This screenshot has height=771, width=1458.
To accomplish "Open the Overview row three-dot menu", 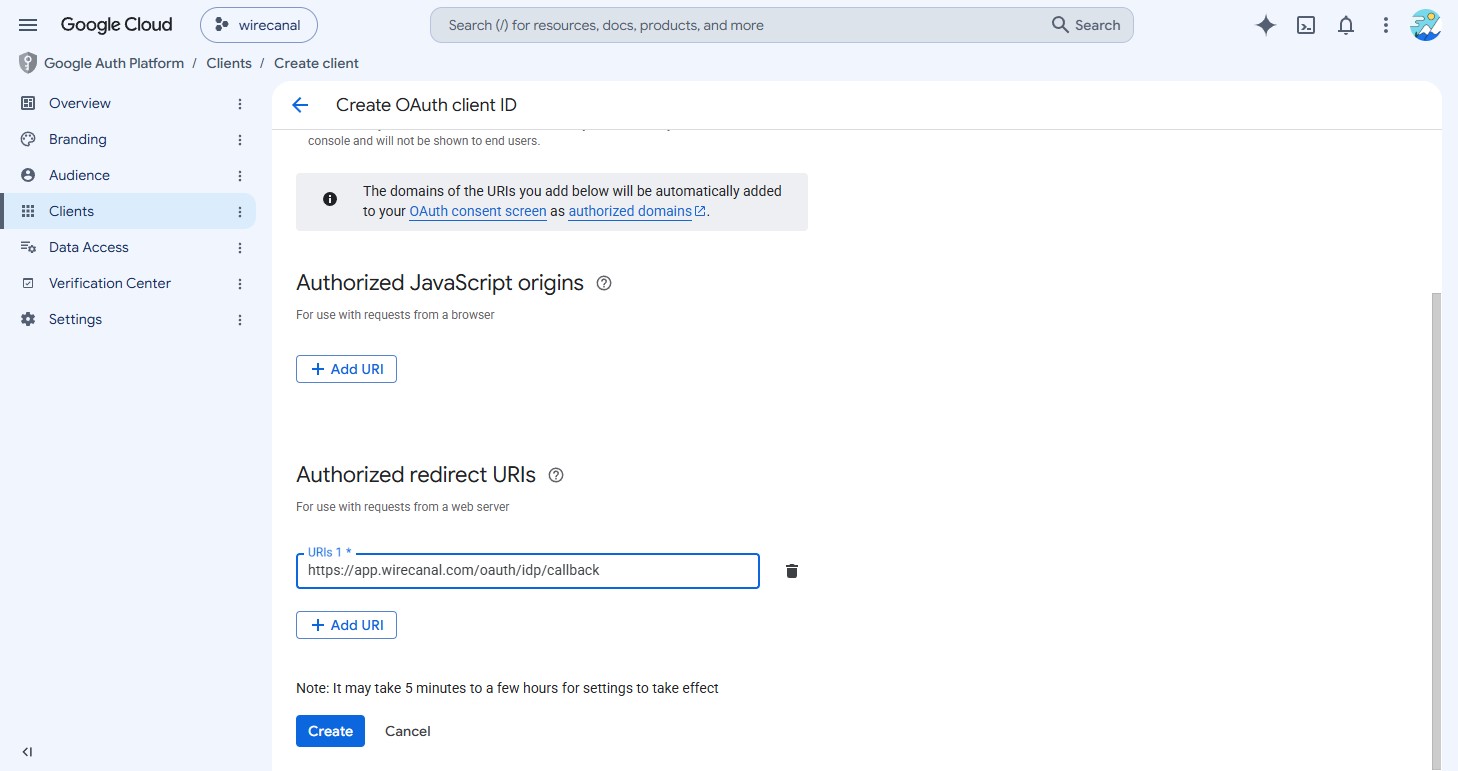I will click(240, 104).
